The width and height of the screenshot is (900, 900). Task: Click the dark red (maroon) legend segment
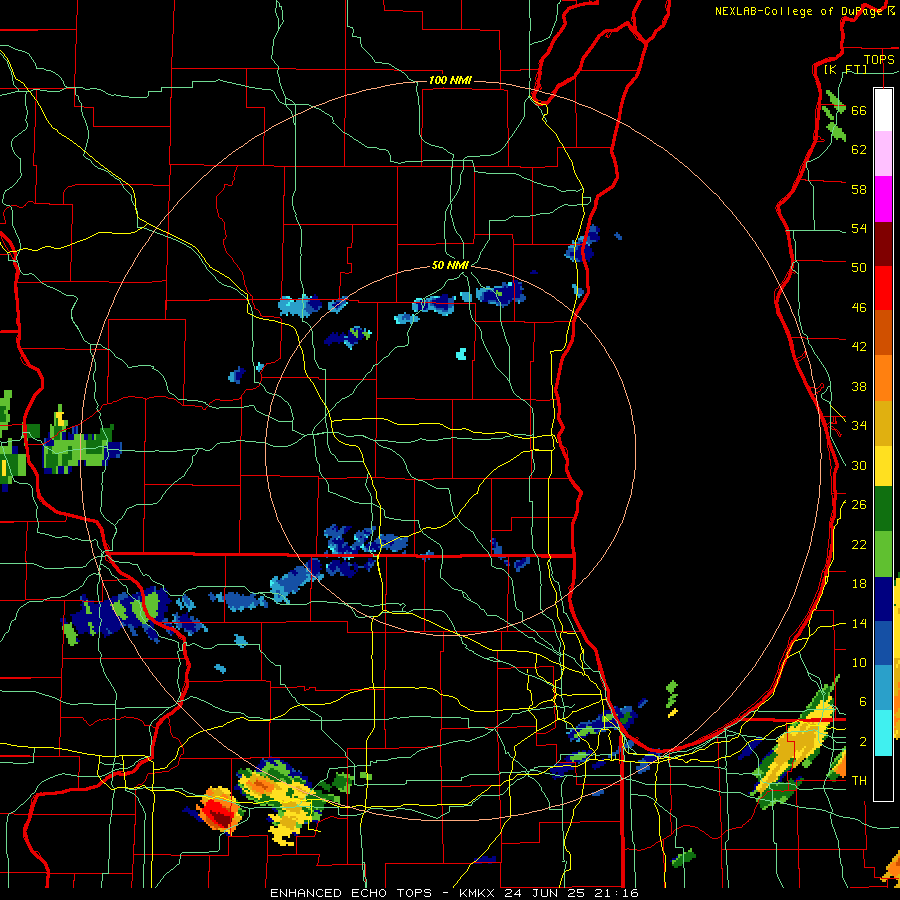click(883, 244)
